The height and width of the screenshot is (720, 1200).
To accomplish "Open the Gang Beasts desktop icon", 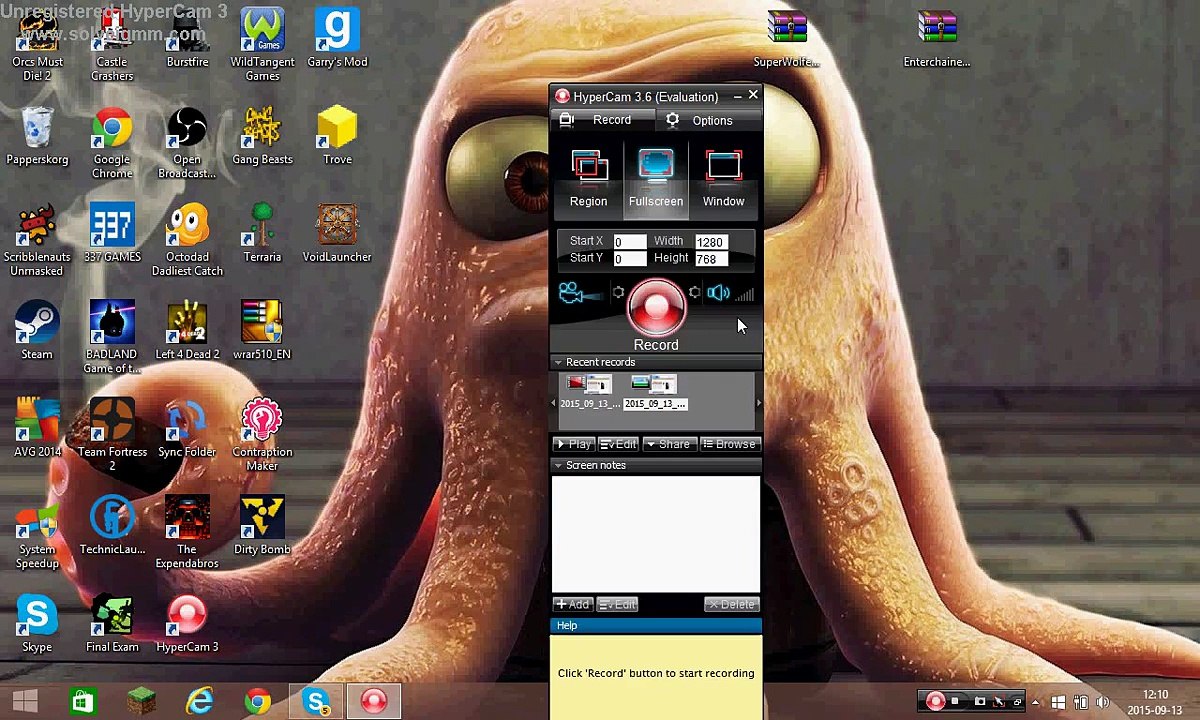I will pos(262,136).
